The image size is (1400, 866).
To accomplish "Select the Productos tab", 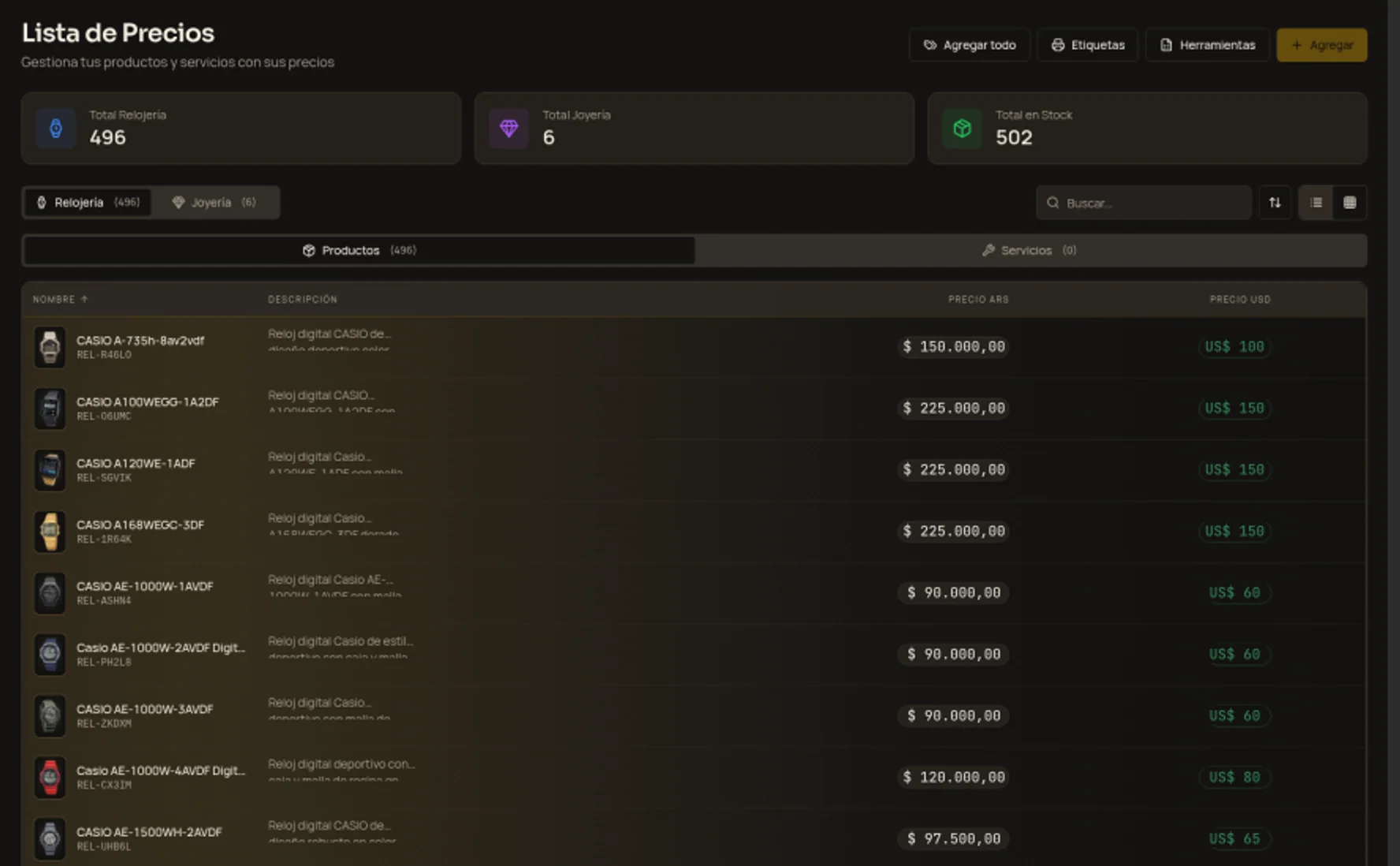I will pyautogui.click(x=359, y=250).
